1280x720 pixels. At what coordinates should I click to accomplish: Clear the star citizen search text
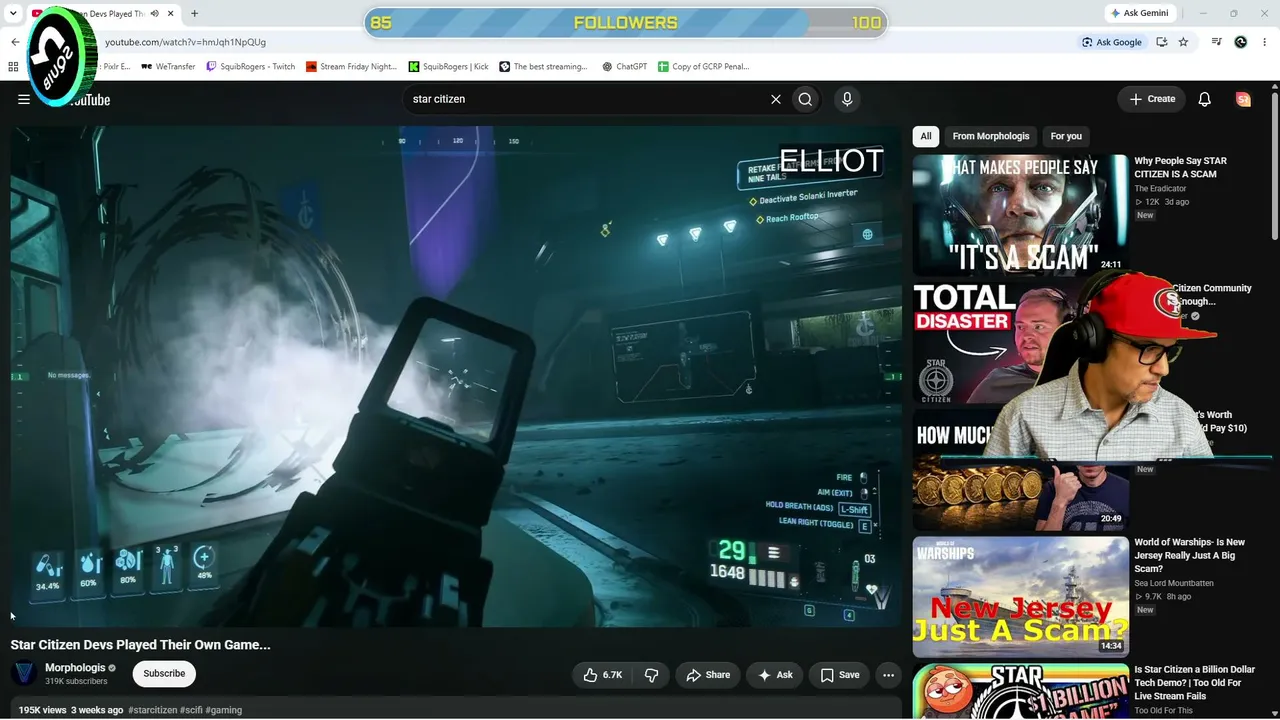pyautogui.click(x=775, y=99)
